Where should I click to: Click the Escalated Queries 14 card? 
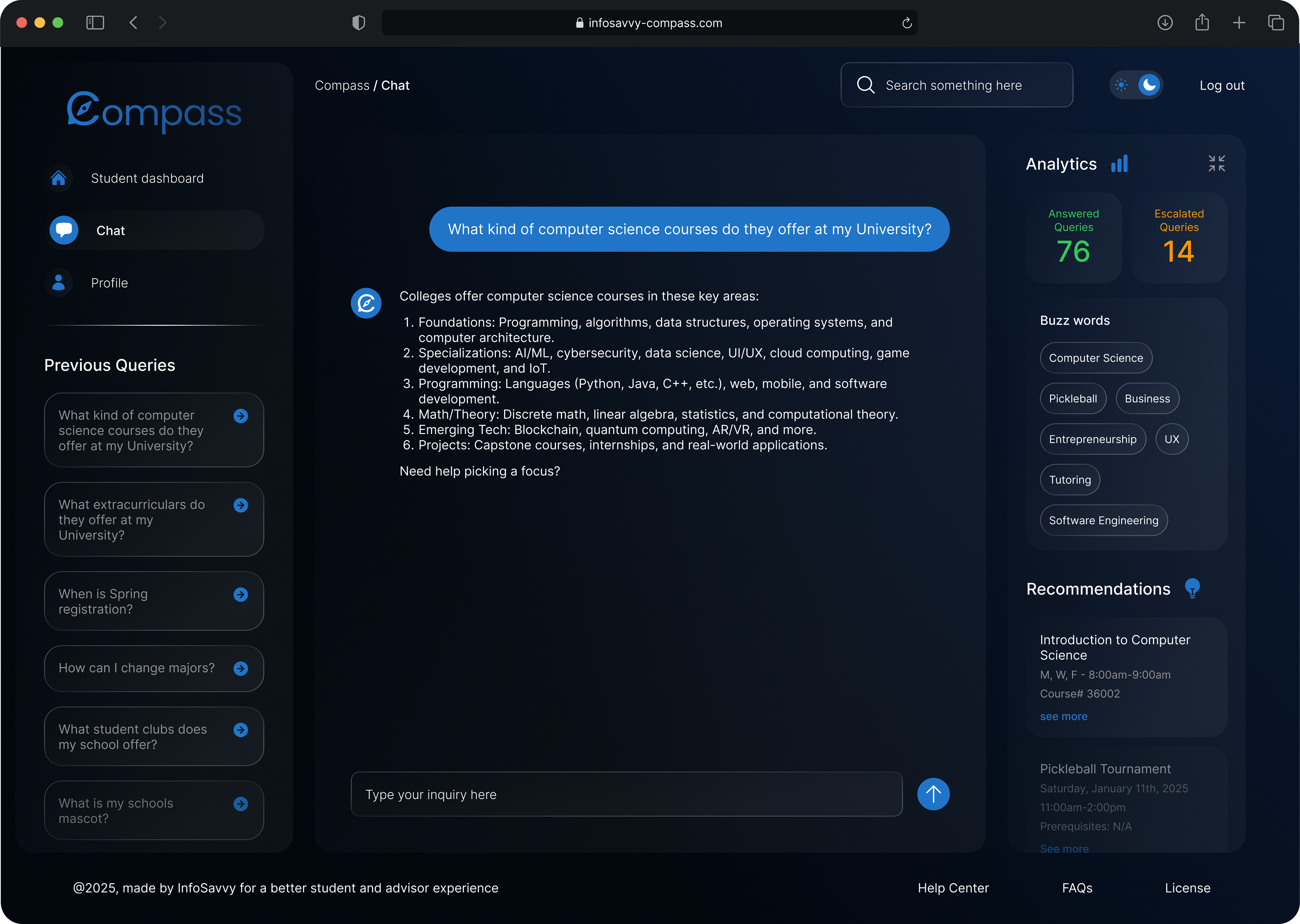(1179, 237)
